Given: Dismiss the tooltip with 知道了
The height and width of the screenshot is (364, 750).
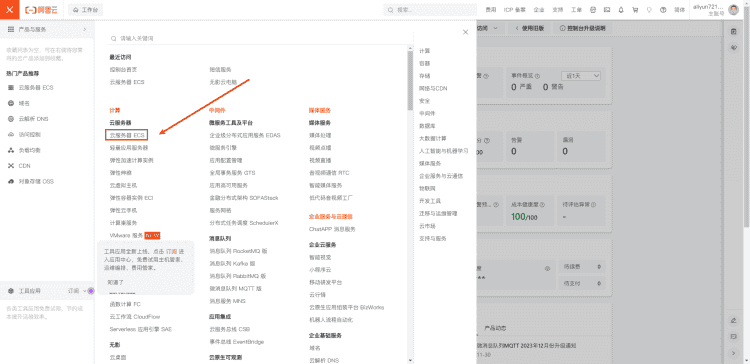Looking at the screenshot, I should click(115, 282).
